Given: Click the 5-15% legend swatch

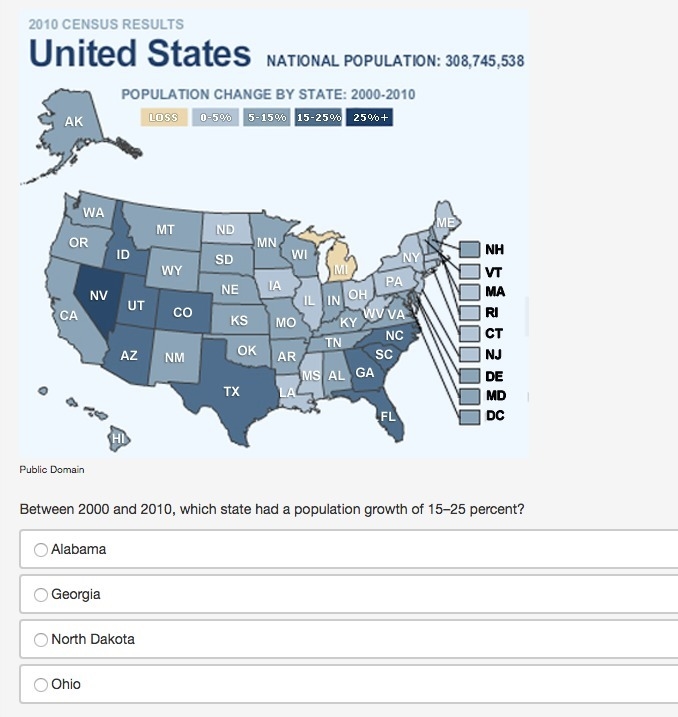Looking at the screenshot, I should point(267,118).
